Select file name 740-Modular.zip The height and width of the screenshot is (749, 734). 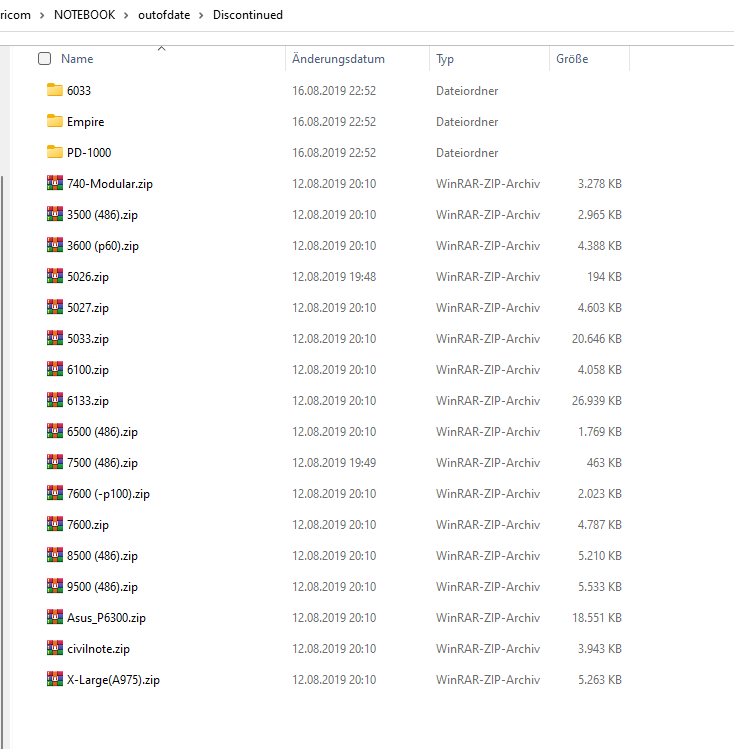click(x=110, y=183)
